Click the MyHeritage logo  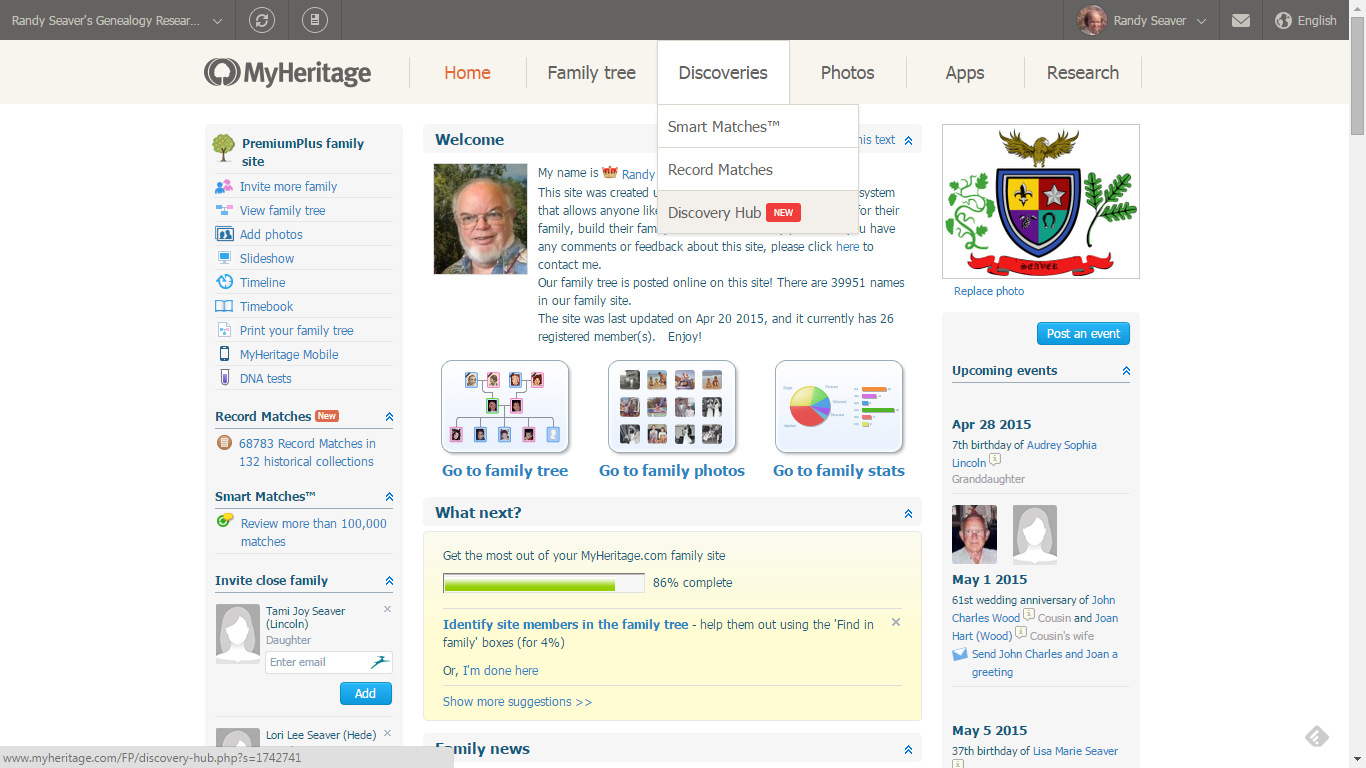coord(287,73)
